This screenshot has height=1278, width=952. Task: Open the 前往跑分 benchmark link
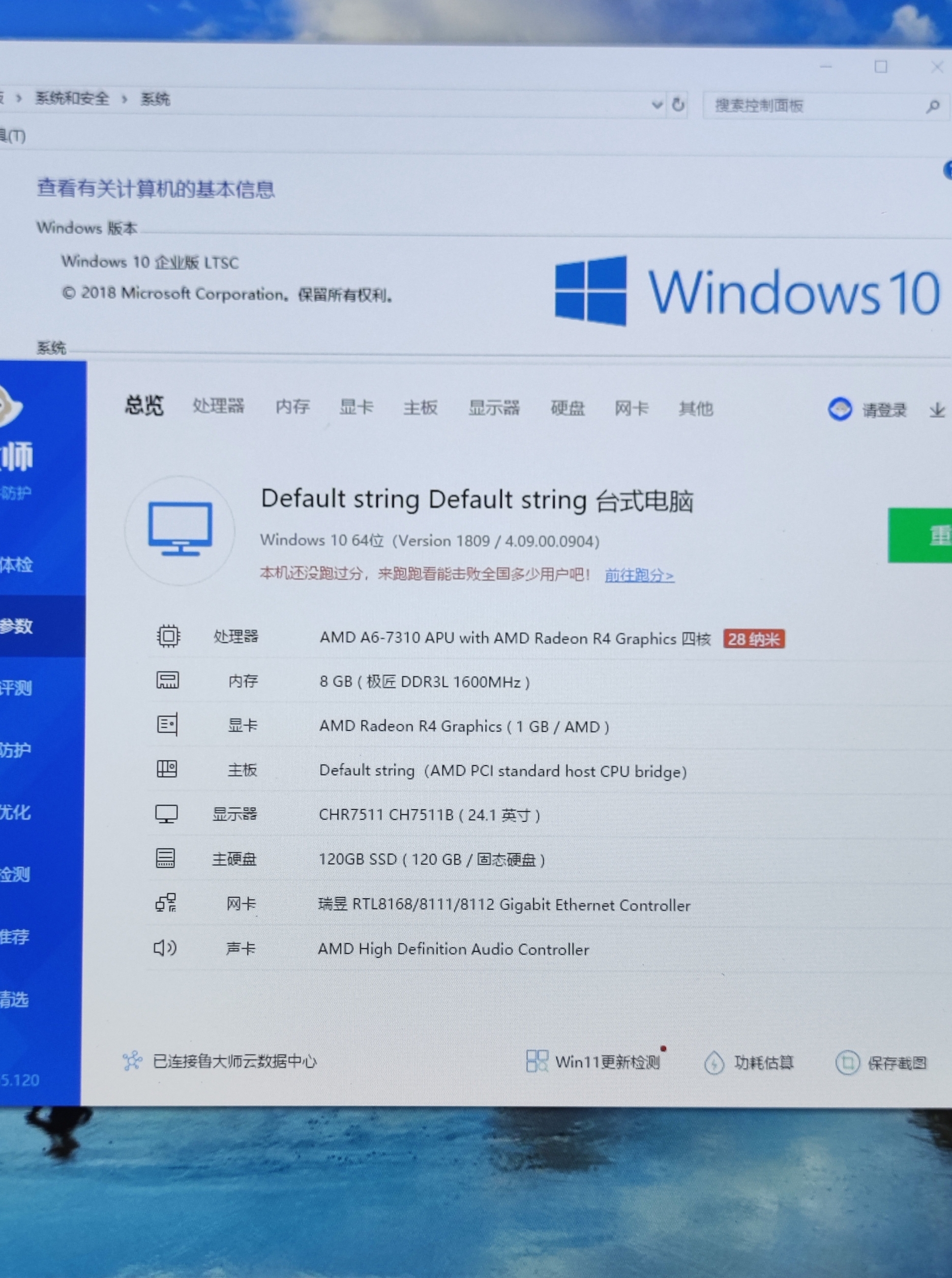(x=639, y=575)
